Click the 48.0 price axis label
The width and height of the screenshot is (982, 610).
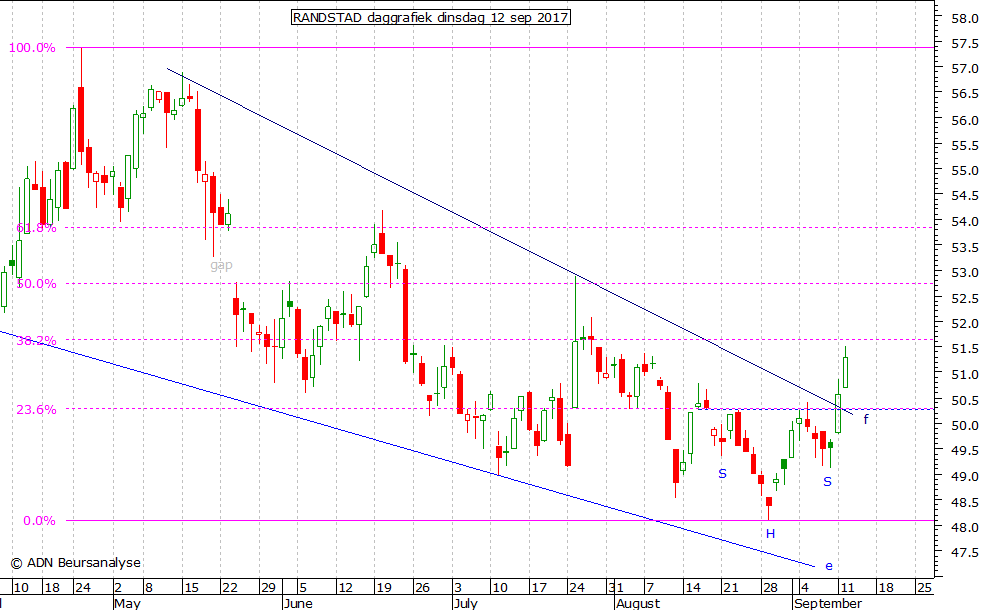point(964,527)
